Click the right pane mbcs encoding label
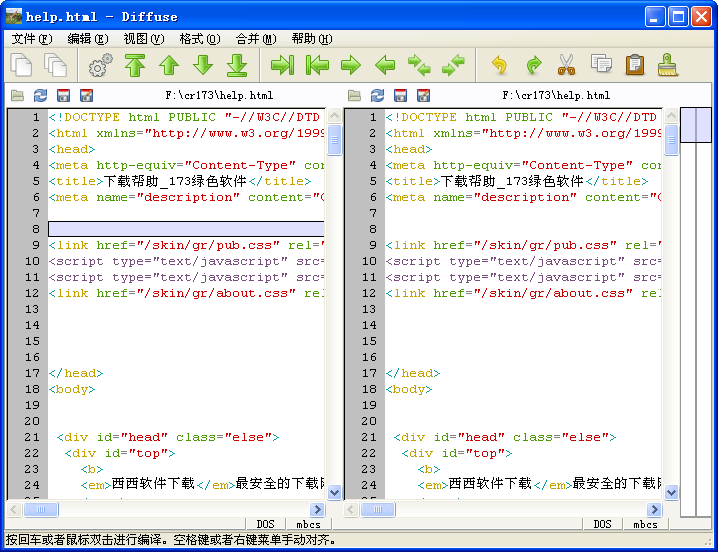The height and width of the screenshot is (552, 718). [645, 524]
